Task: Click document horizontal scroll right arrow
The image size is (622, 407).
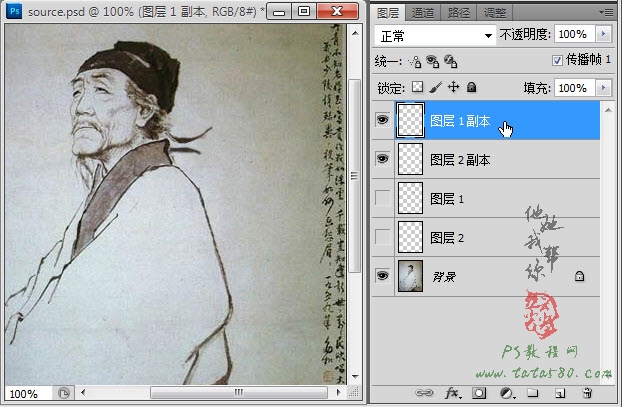Action: pos(338,393)
